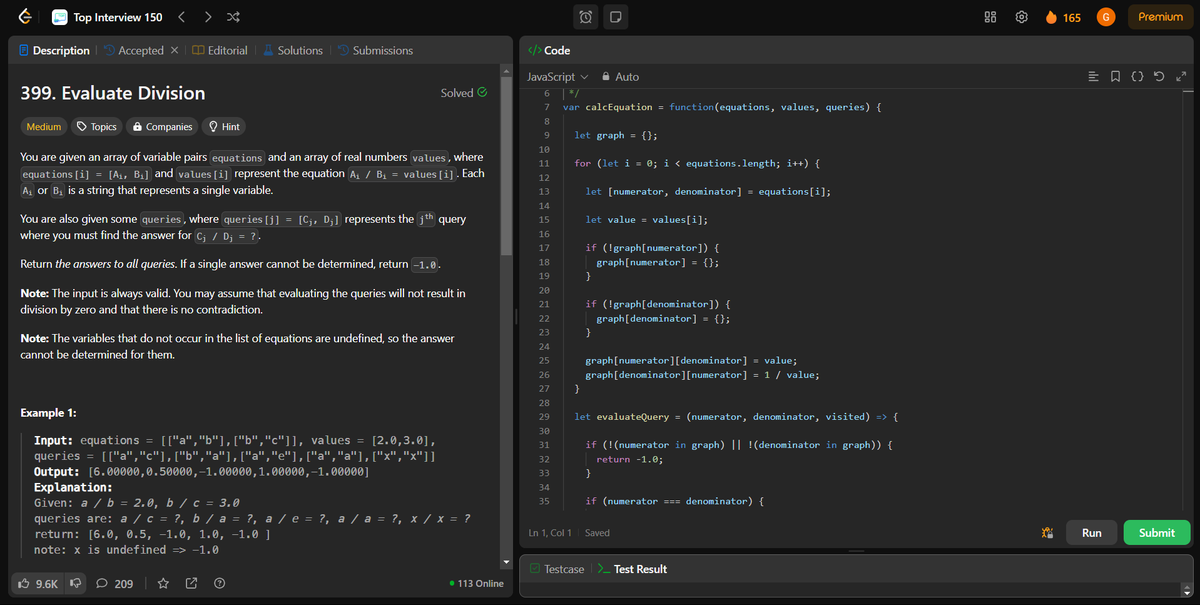Open the profile avatar G
Image resolution: width=1200 pixels, height=605 pixels.
1106,17
